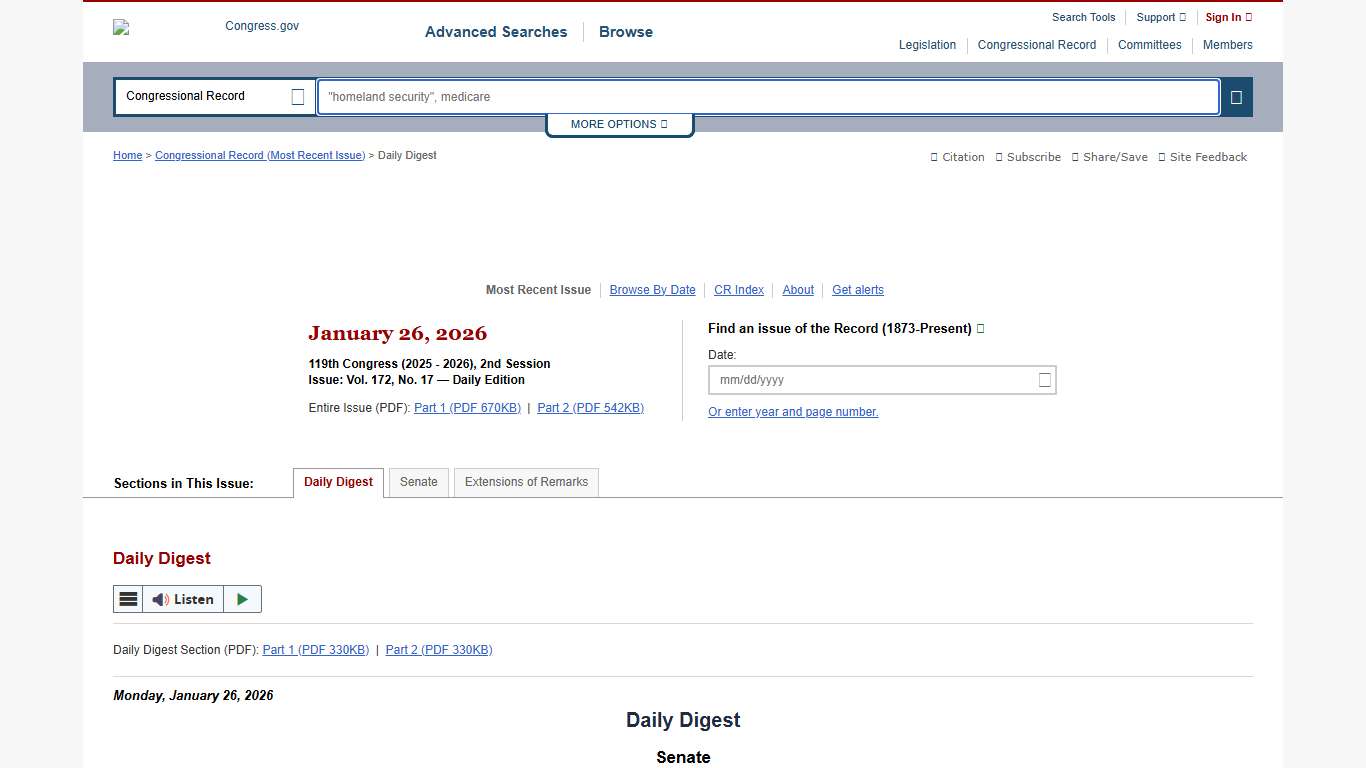This screenshot has height=768, width=1366.
Task: Click the mm/dd/yyyy date input field
Action: pyautogui.click(x=870, y=380)
